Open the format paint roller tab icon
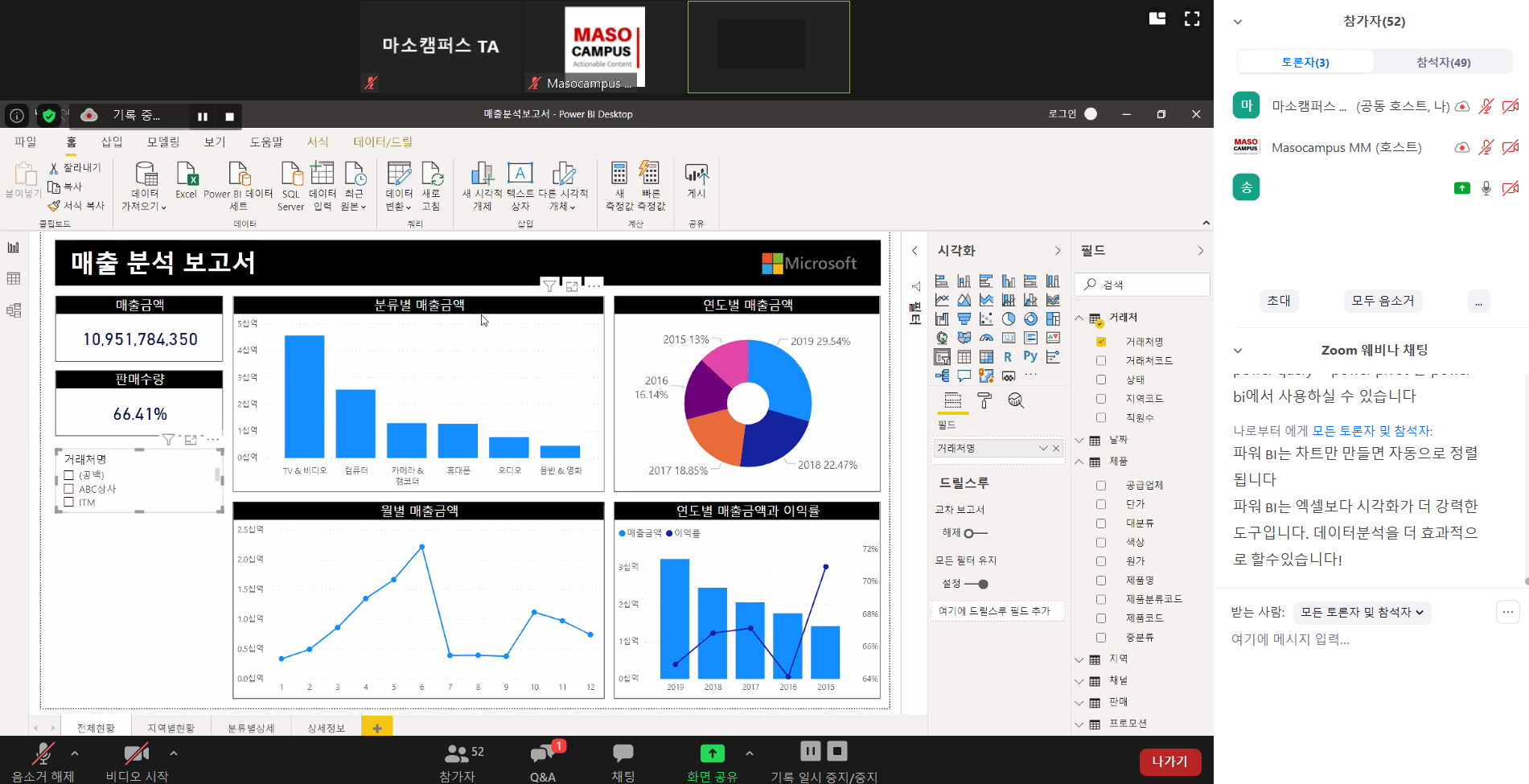Viewport: 1529px width, 784px height. pyautogui.click(x=984, y=400)
